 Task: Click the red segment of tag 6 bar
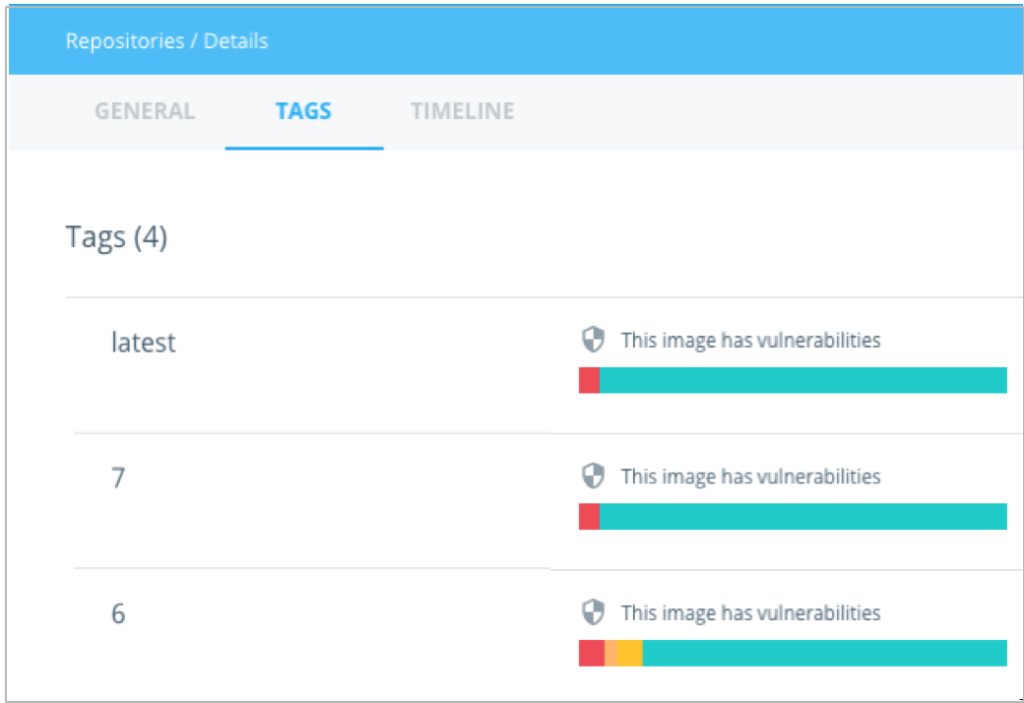click(591, 652)
